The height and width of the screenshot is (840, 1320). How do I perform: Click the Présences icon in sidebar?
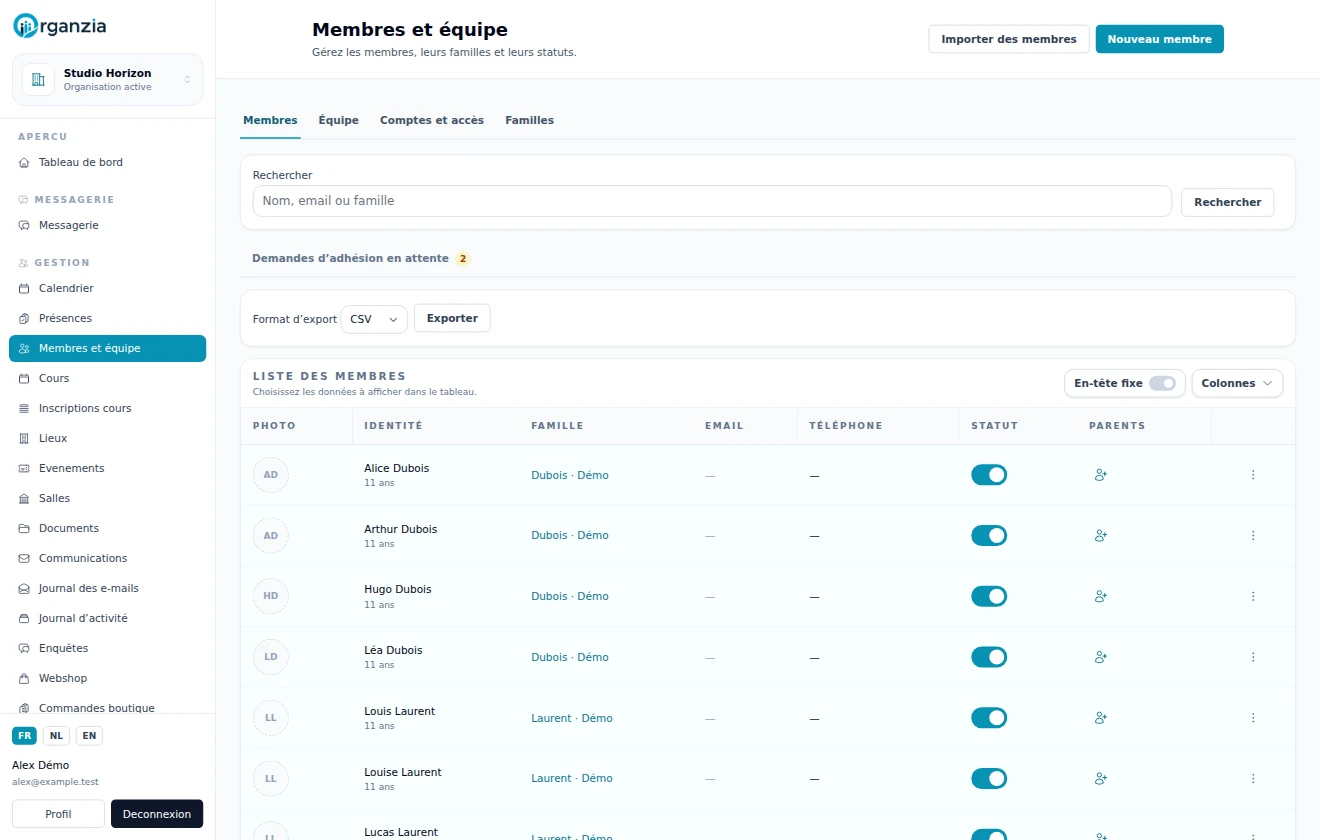[24, 319]
